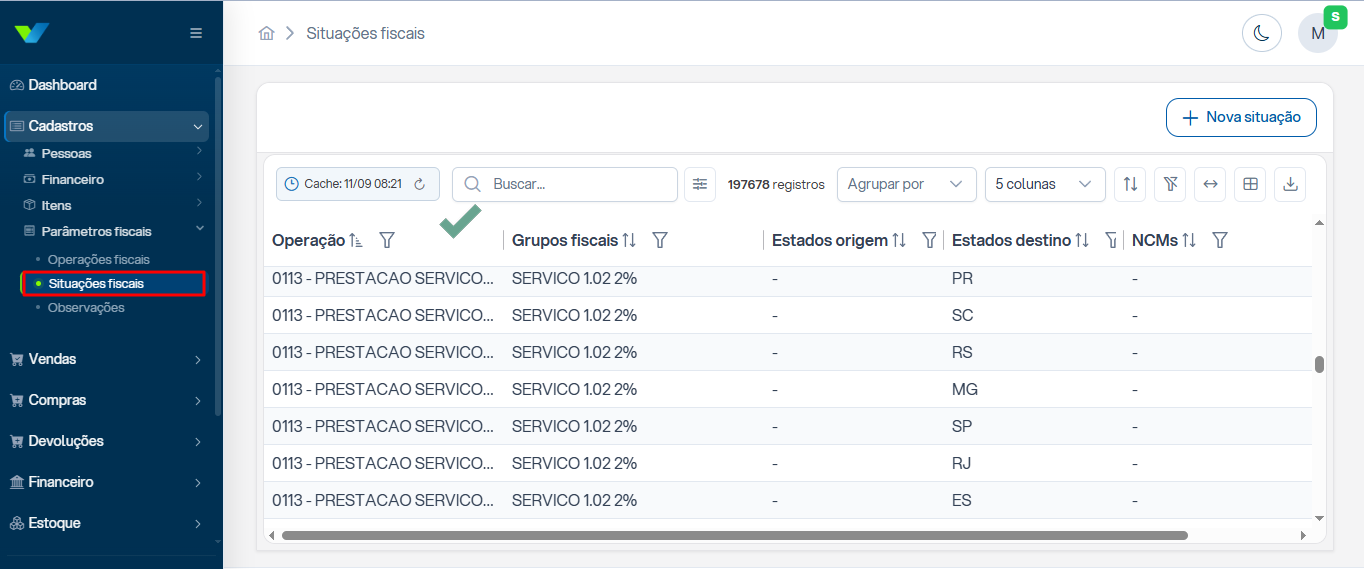Sort the Grupos fiscais column
The height and width of the screenshot is (569, 1364).
(629, 240)
